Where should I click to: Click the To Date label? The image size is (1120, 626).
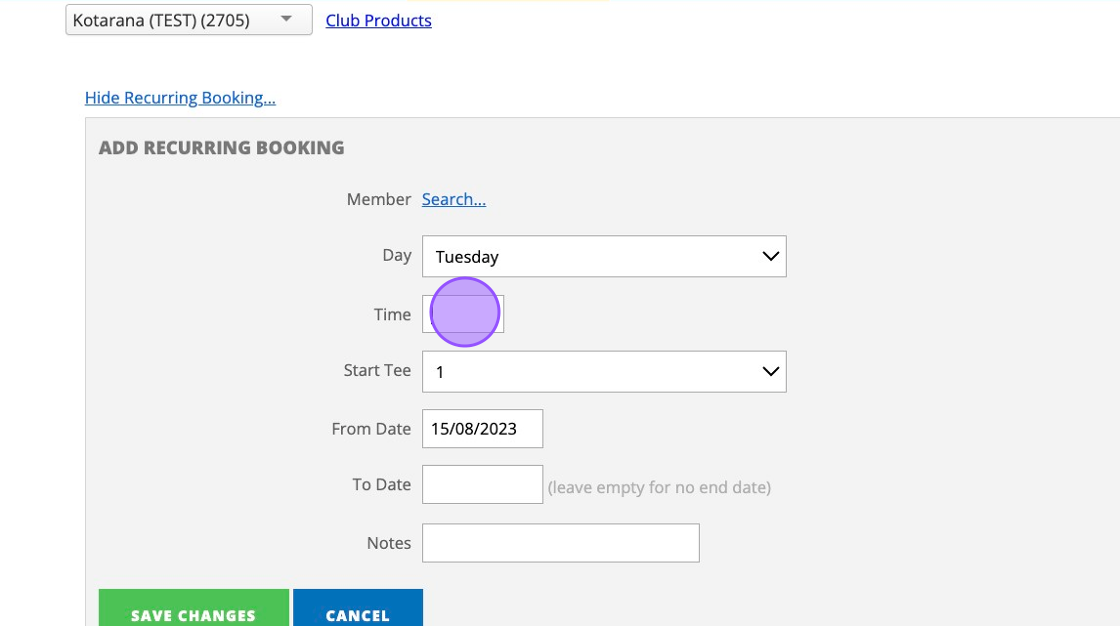coord(381,484)
